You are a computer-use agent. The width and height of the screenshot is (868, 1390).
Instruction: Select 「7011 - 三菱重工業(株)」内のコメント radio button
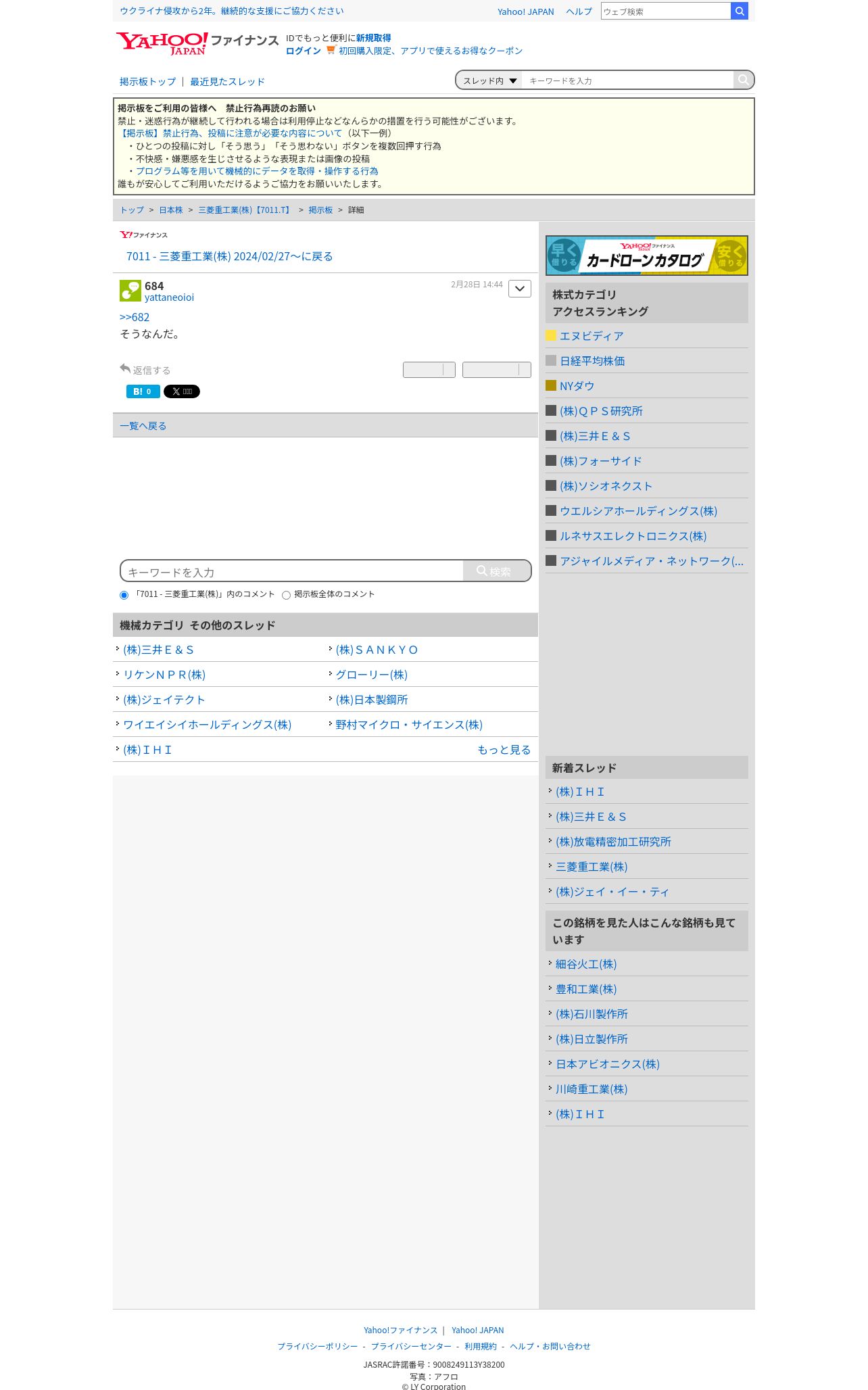click(124, 595)
